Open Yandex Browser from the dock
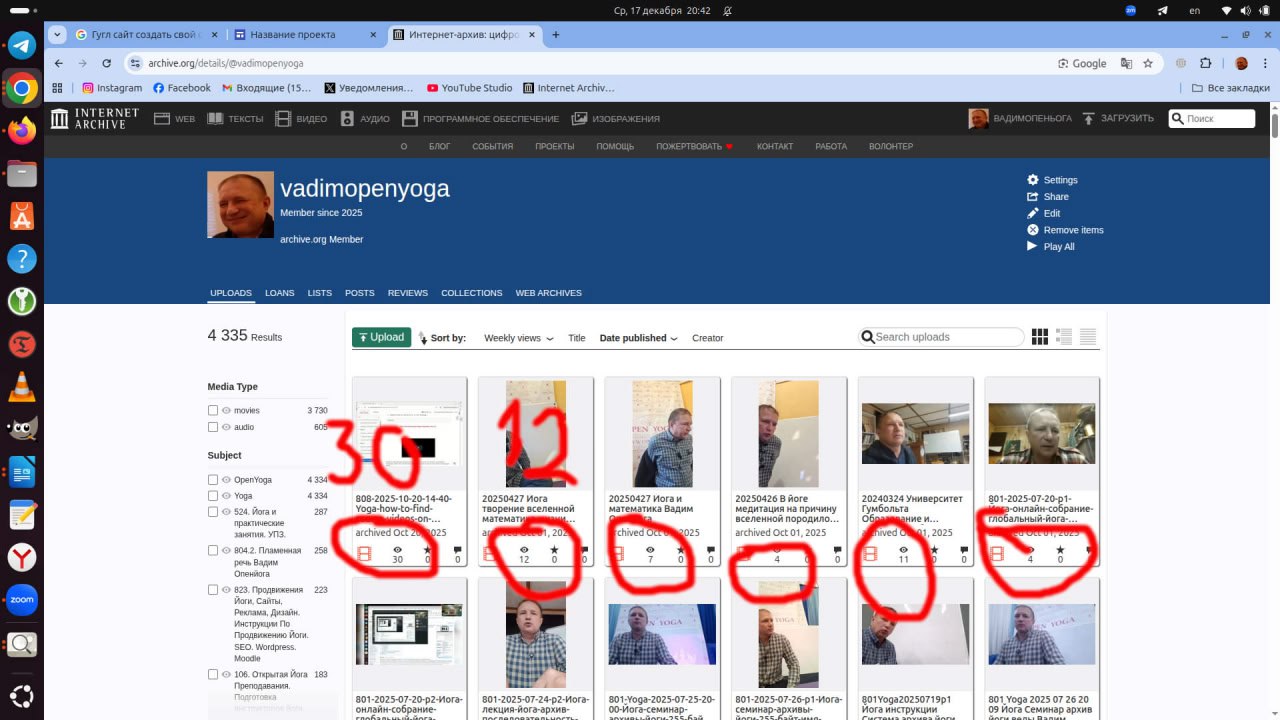 pyautogui.click(x=22, y=557)
